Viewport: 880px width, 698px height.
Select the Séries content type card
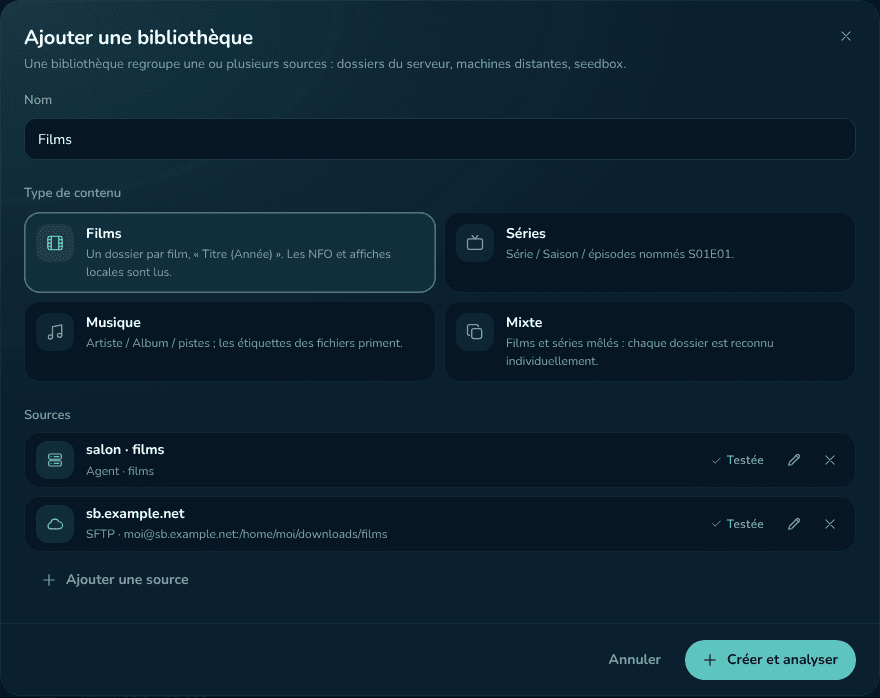(x=650, y=252)
